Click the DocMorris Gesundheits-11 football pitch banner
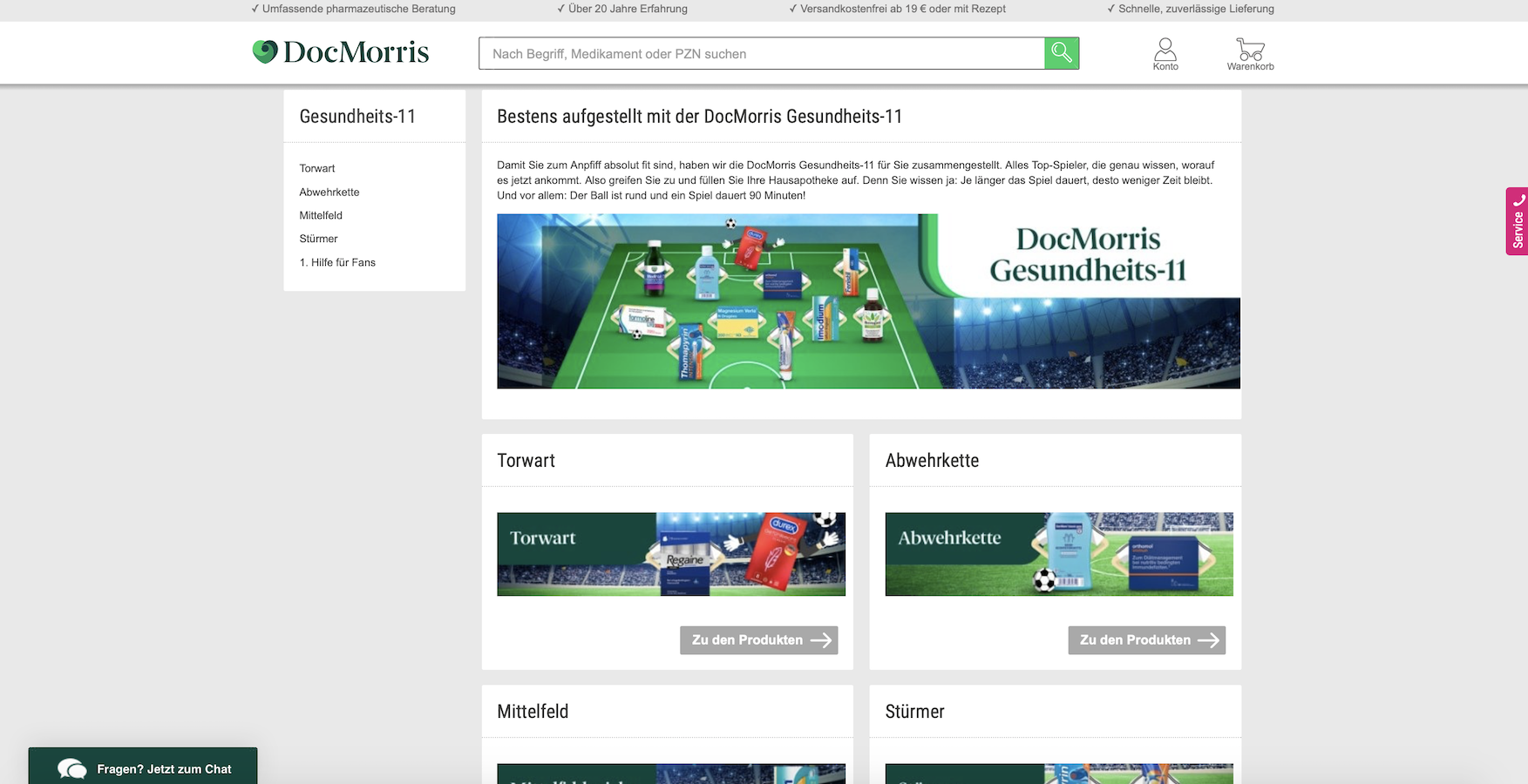The height and width of the screenshot is (784, 1528). [x=867, y=301]
